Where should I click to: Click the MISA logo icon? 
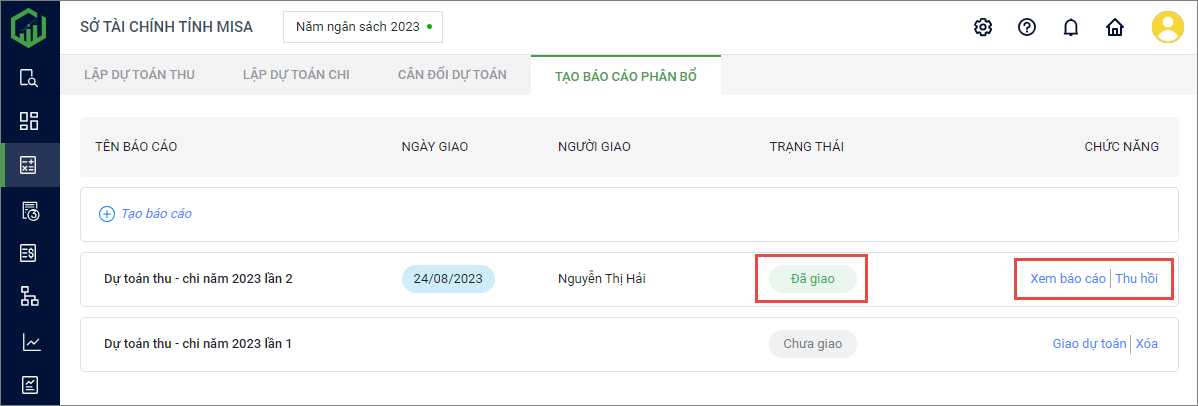(29, 27)
